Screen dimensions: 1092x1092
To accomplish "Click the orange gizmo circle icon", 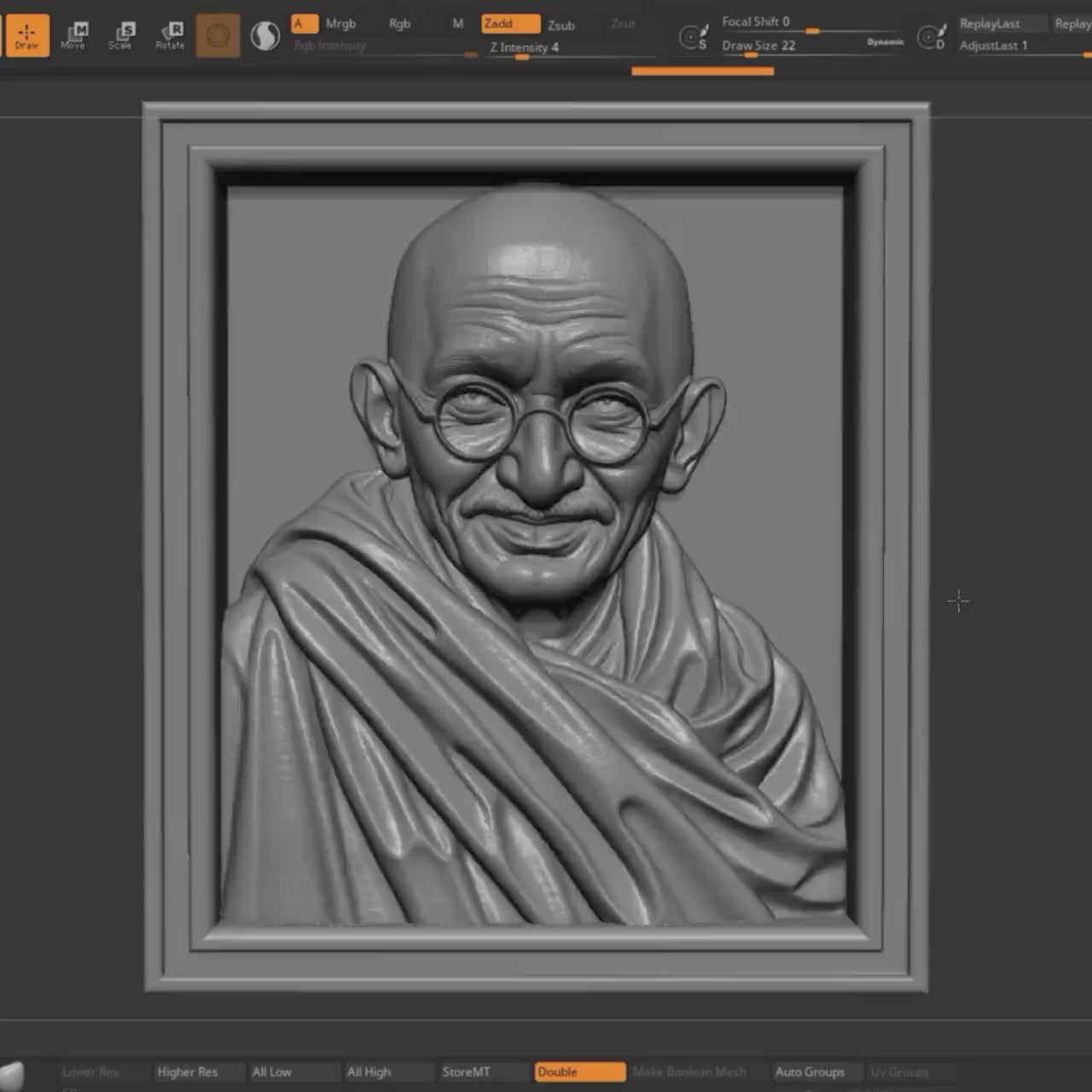I will coord(218,36).
